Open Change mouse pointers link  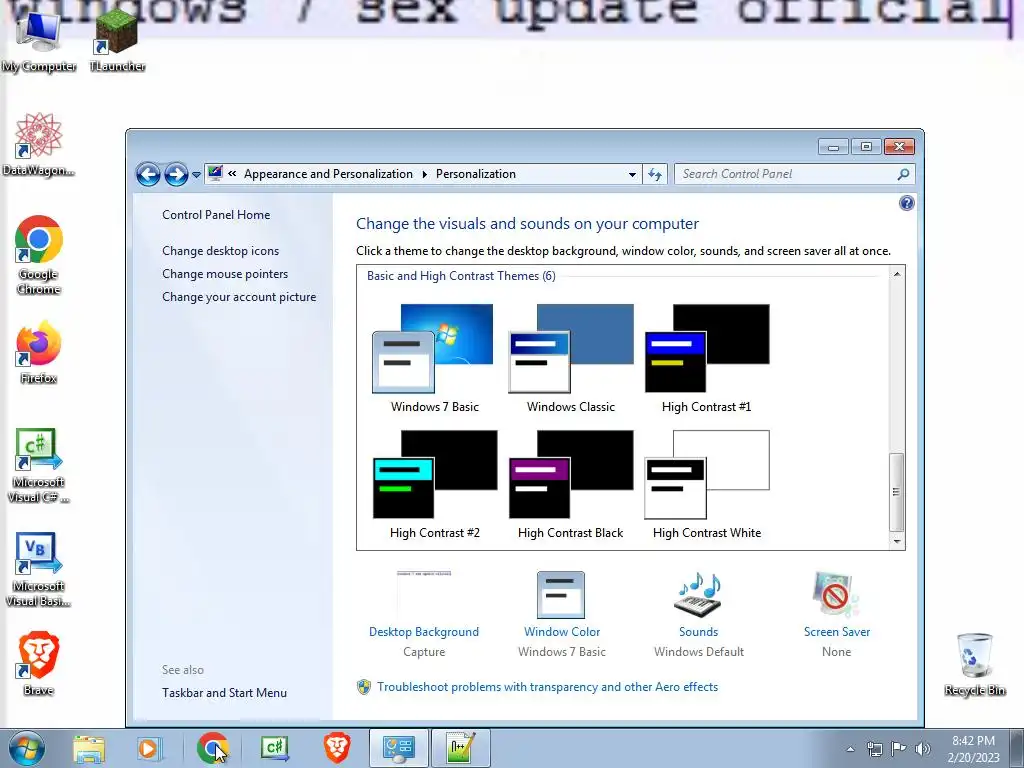(x=225, y=274)
